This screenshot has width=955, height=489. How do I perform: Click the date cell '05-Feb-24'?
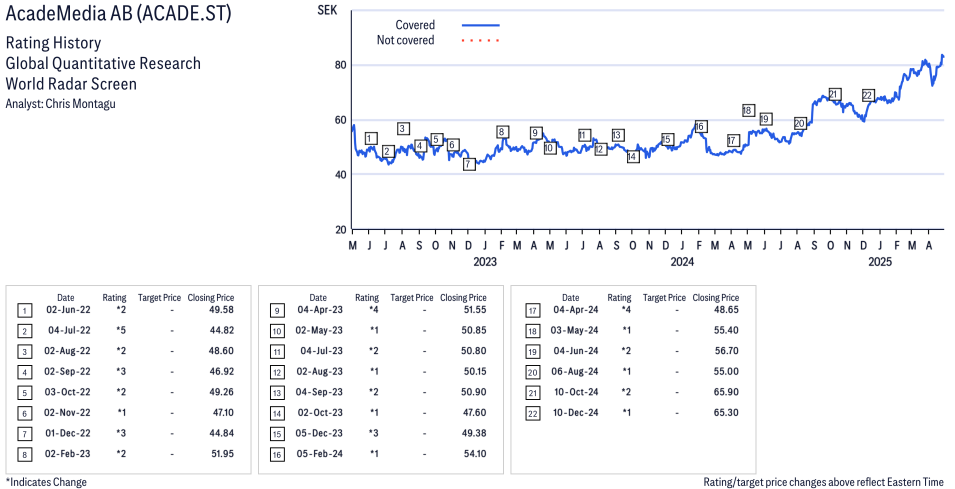coord(319,454)
